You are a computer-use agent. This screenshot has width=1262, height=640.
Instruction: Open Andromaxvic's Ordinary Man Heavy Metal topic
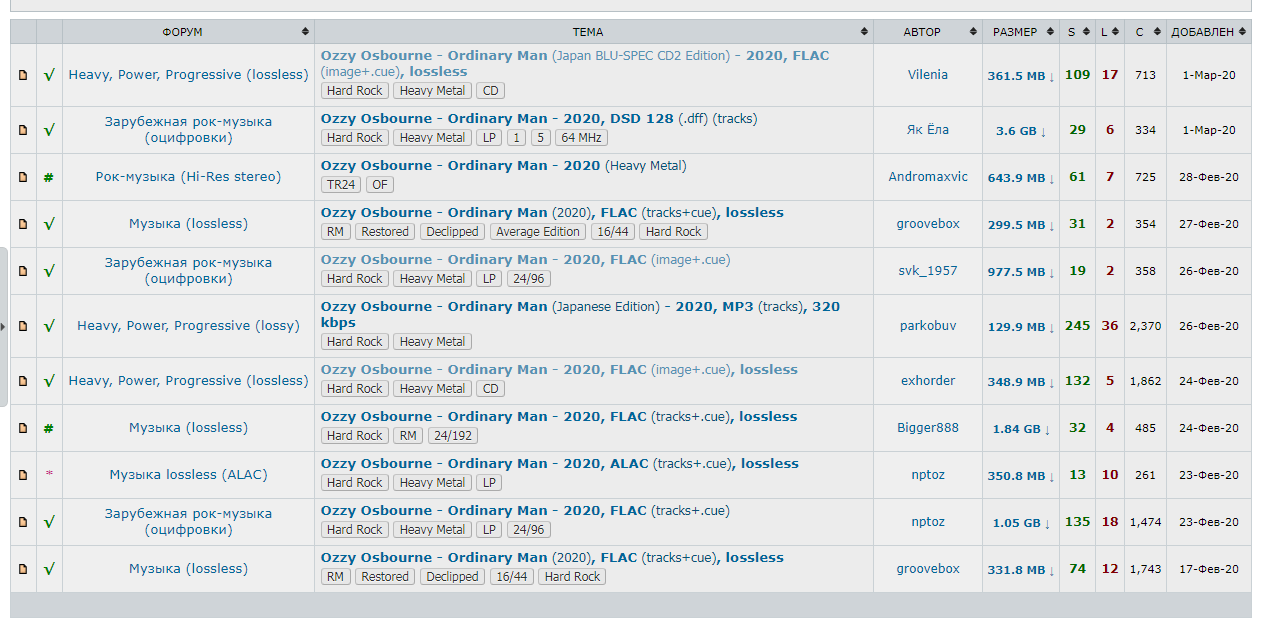(504, 165)
